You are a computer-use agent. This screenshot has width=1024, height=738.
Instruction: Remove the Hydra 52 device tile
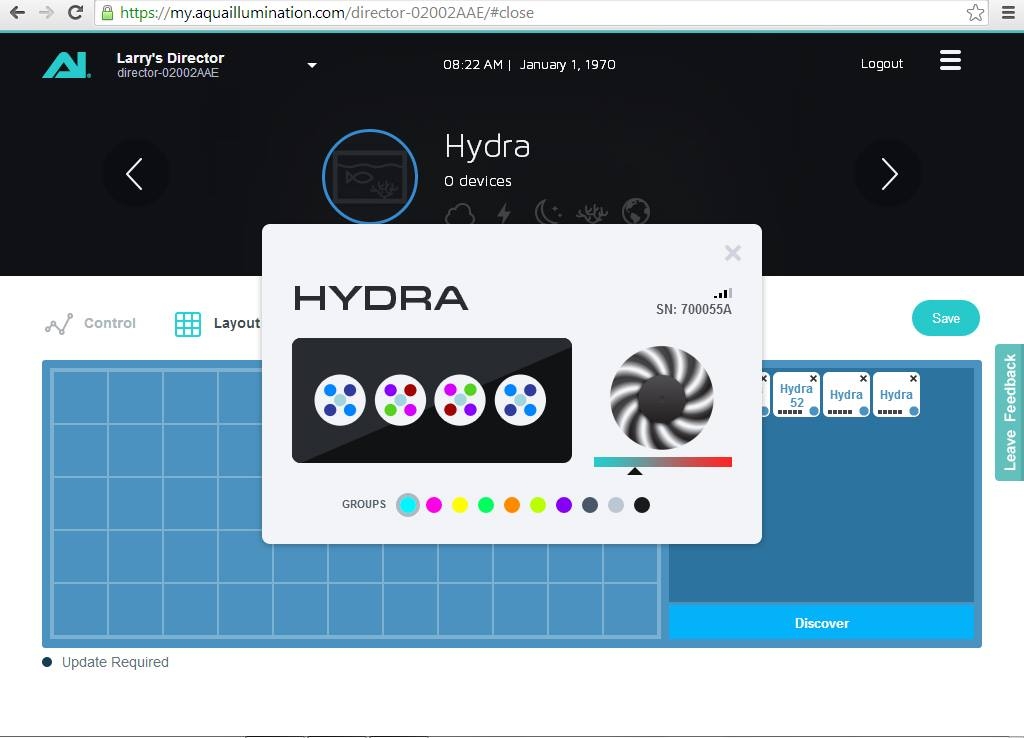pyautogui.click(x=813, y=379)
